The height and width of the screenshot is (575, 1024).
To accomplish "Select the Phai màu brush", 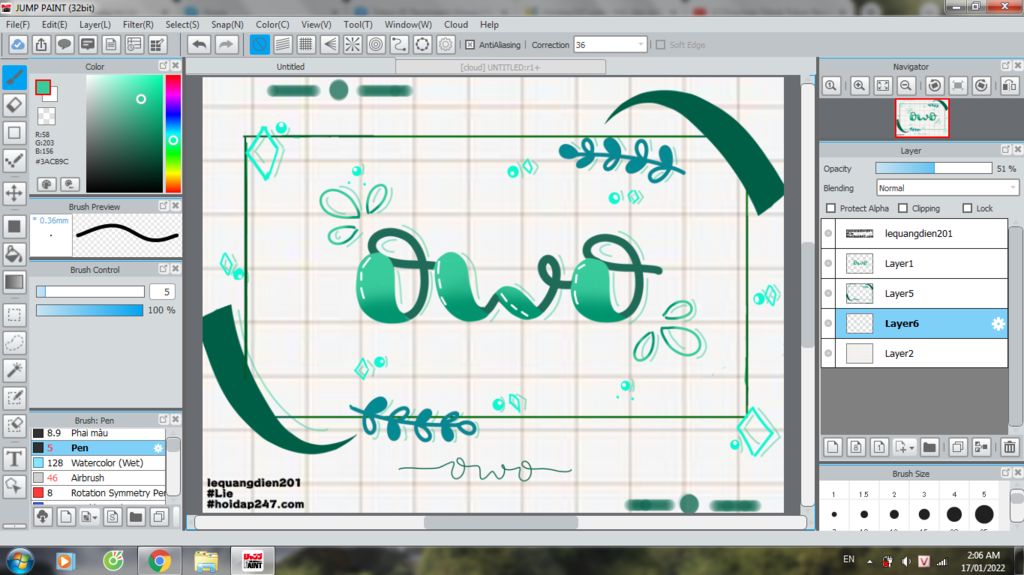I will tap(99, 433).
